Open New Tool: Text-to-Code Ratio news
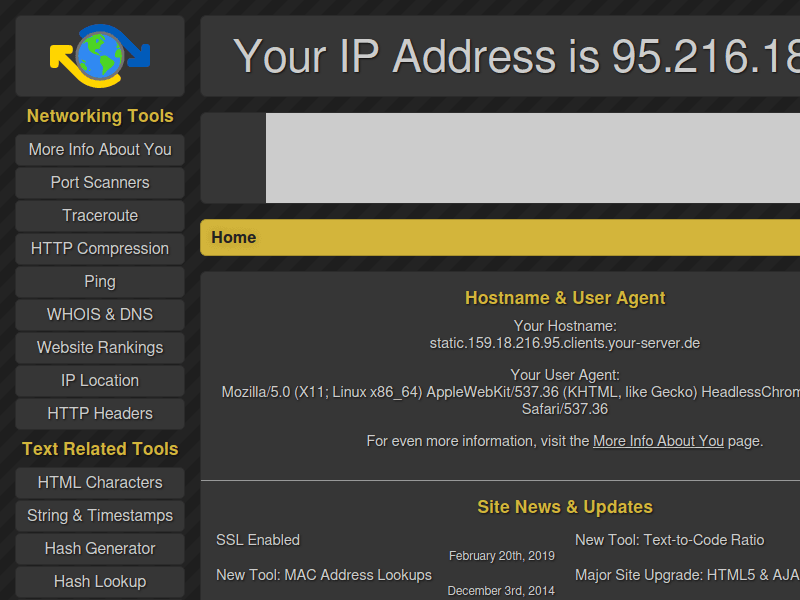 click(x=669, y=540)
